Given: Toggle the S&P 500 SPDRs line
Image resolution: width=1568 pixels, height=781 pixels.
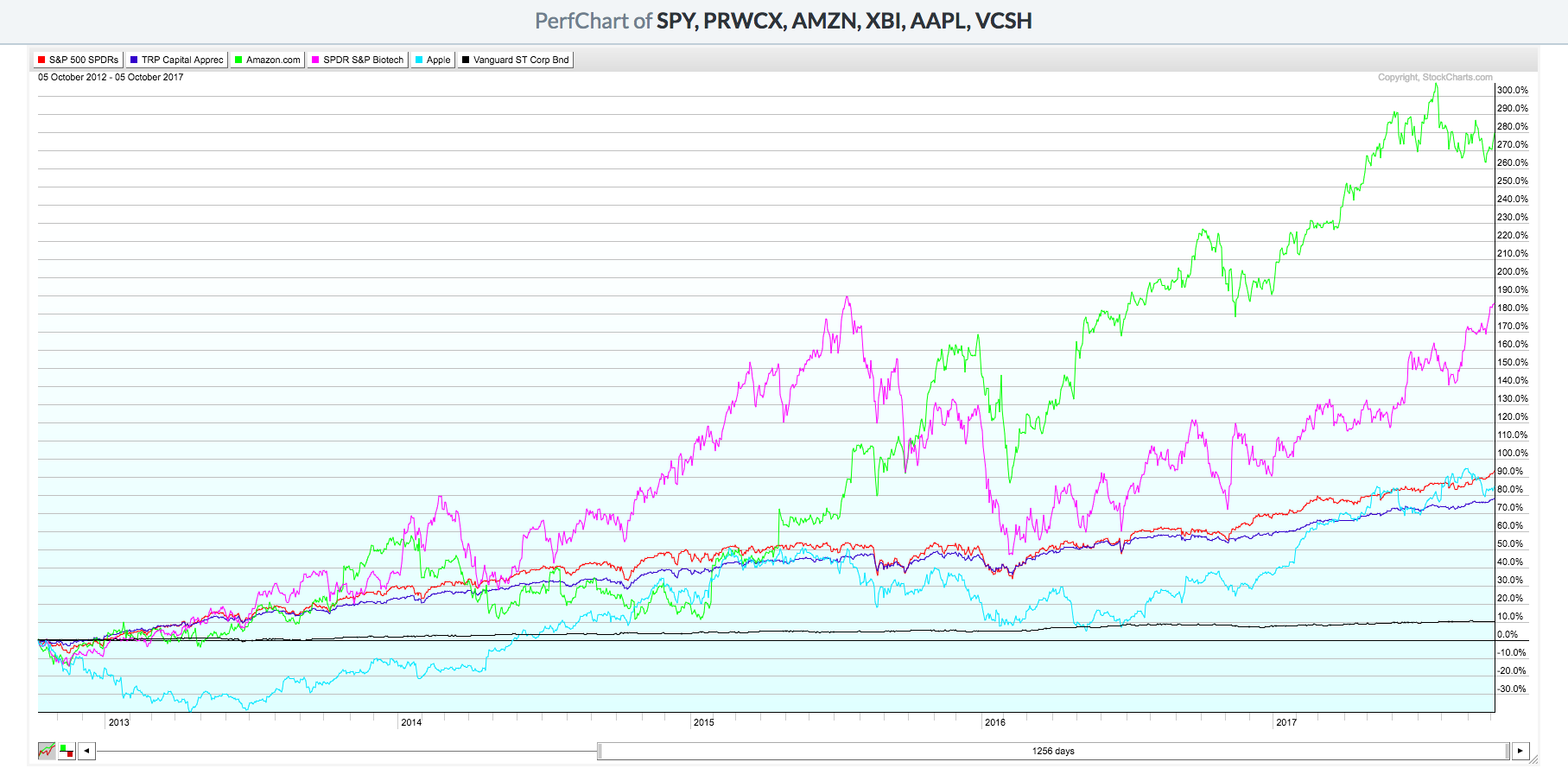Looking at the screenshot, I should pos(78,60).
